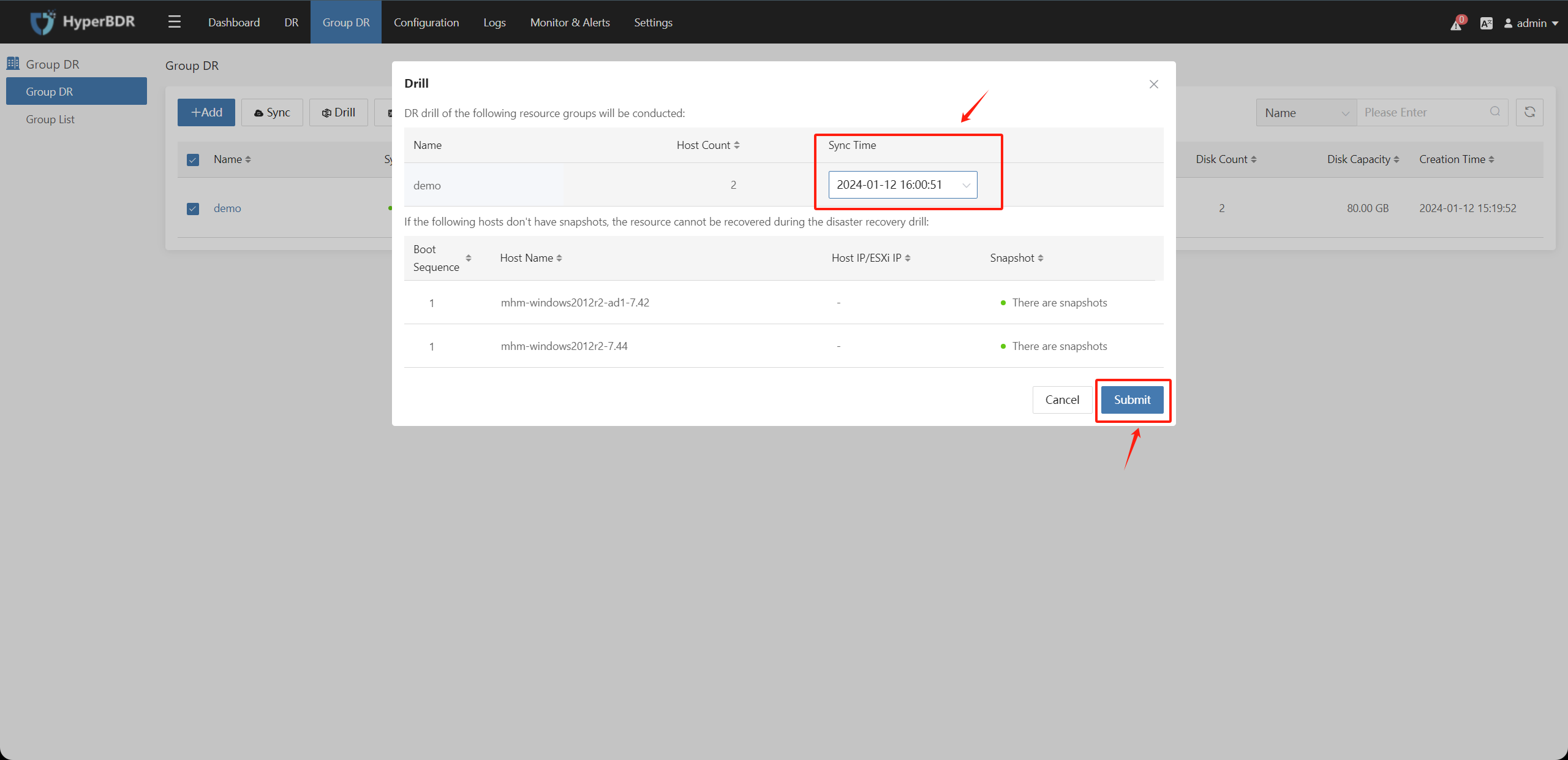Click the Sync icon button
This screenshot has width=1568, height=760.
pos(271,113)
